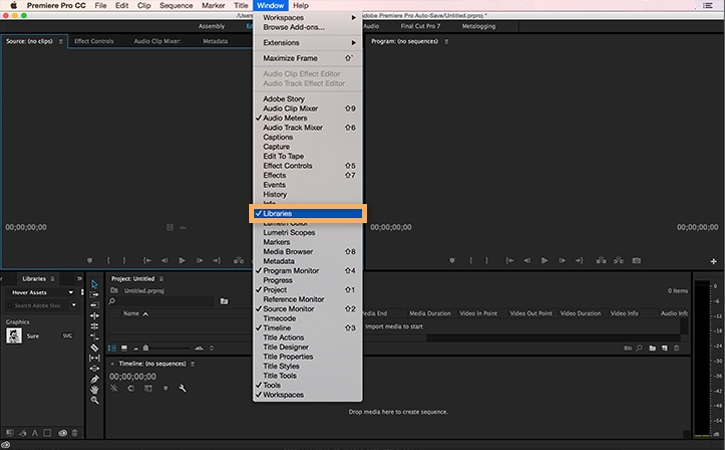
Task: Select the Razor tool
Action: click(94, 347)
